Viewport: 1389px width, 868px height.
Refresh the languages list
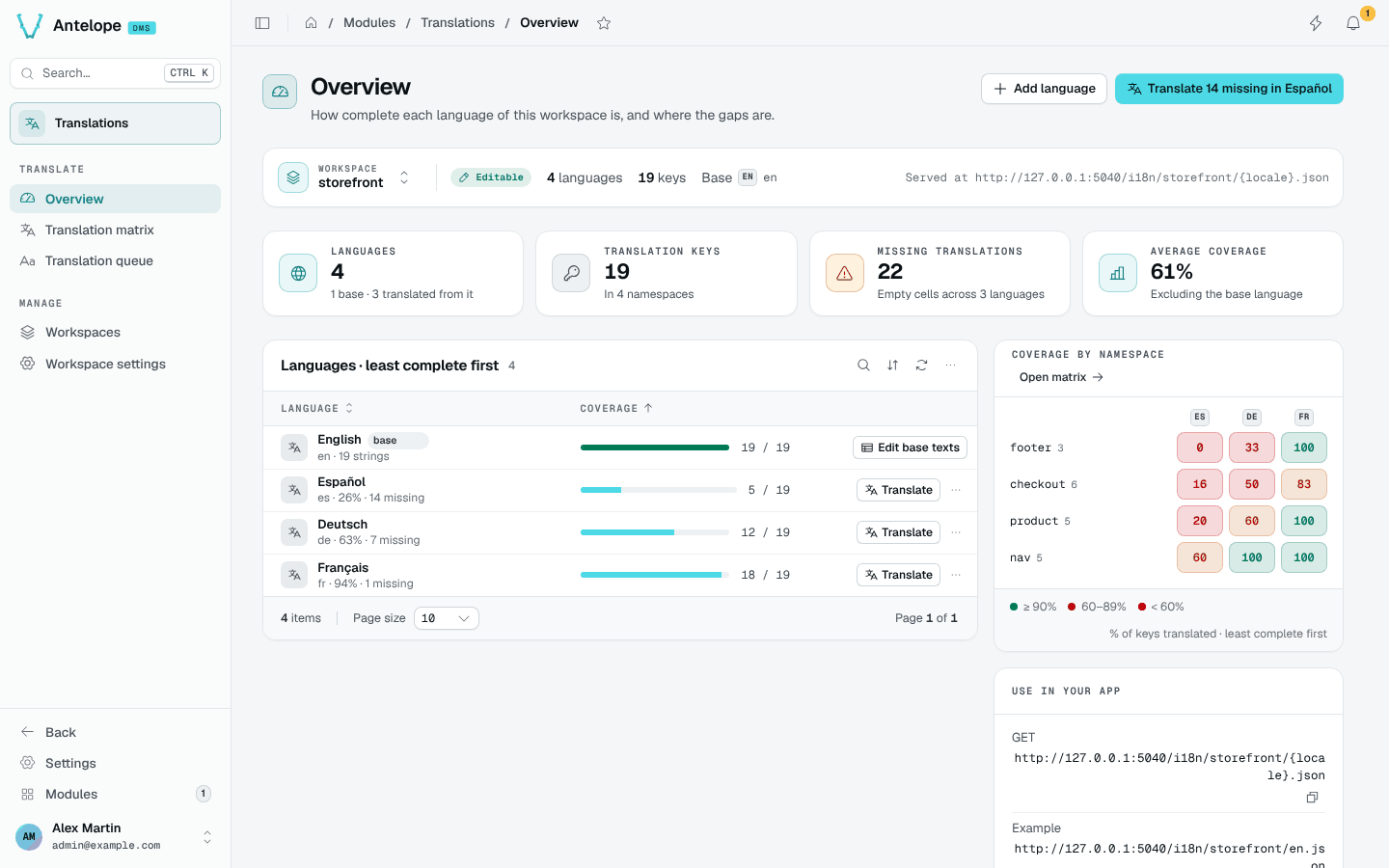[921, 366]
